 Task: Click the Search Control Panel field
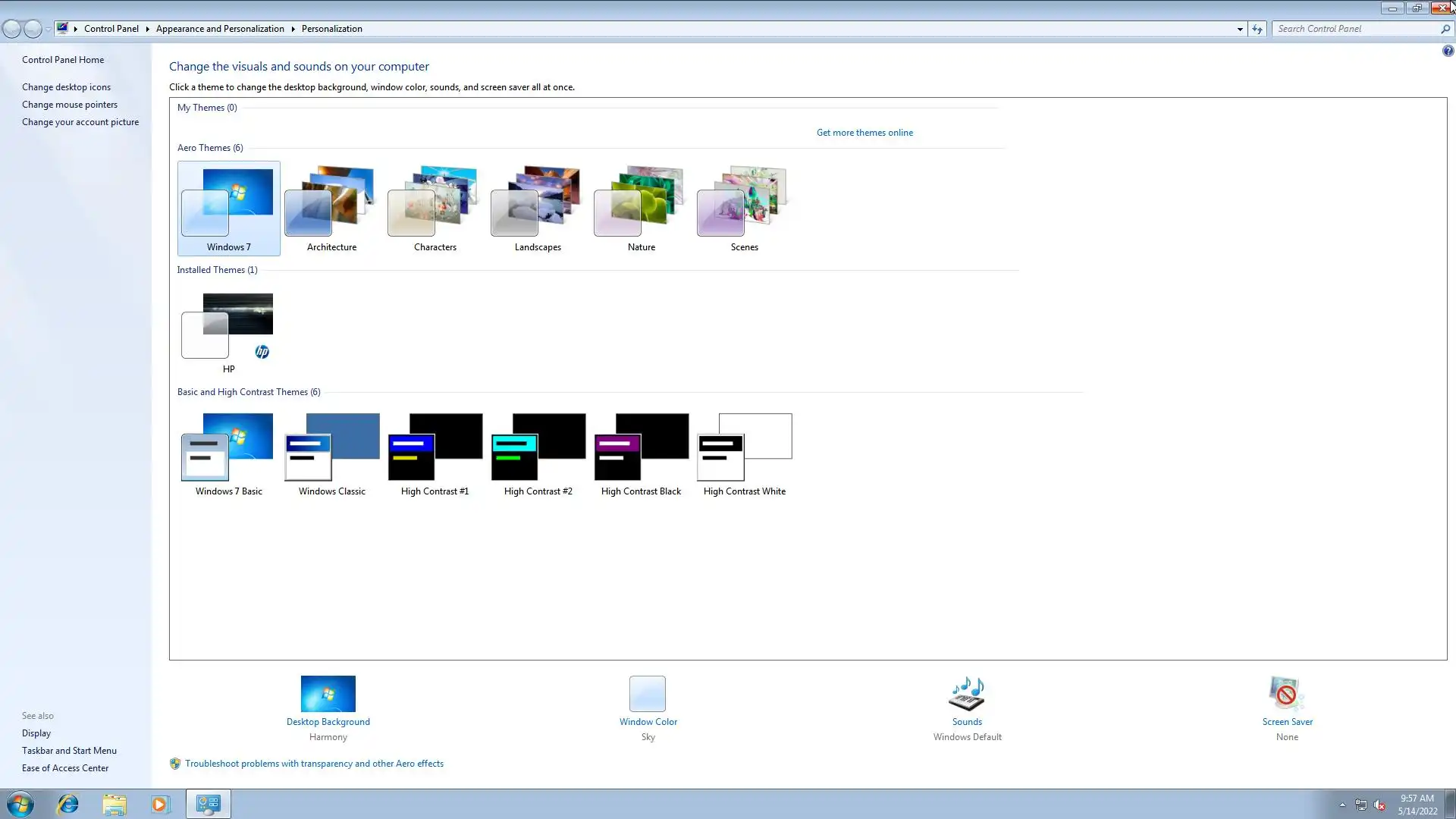pyautogui.click(x=1356, y=29)
